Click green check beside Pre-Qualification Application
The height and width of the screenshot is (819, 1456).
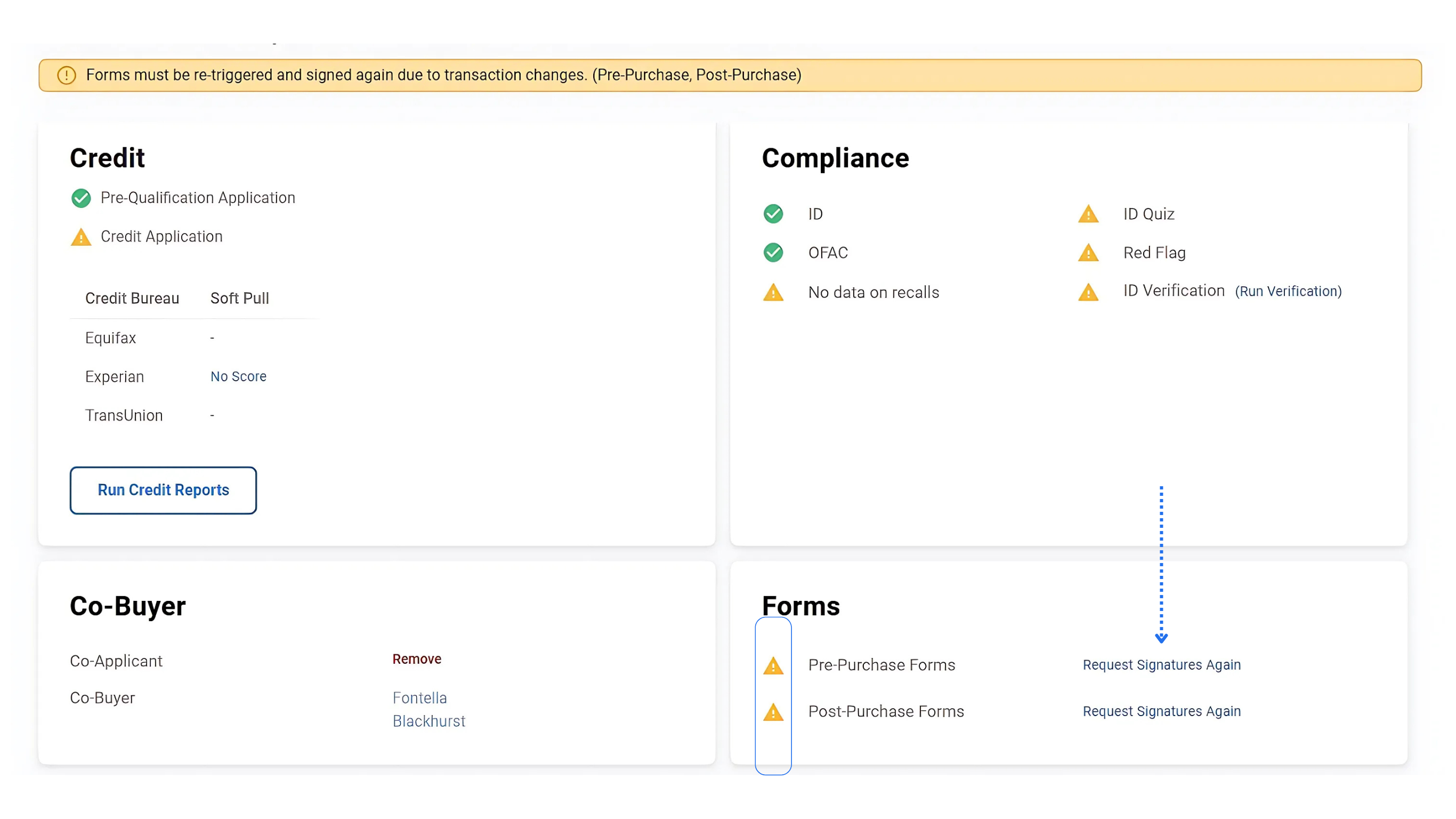(81, 198)
